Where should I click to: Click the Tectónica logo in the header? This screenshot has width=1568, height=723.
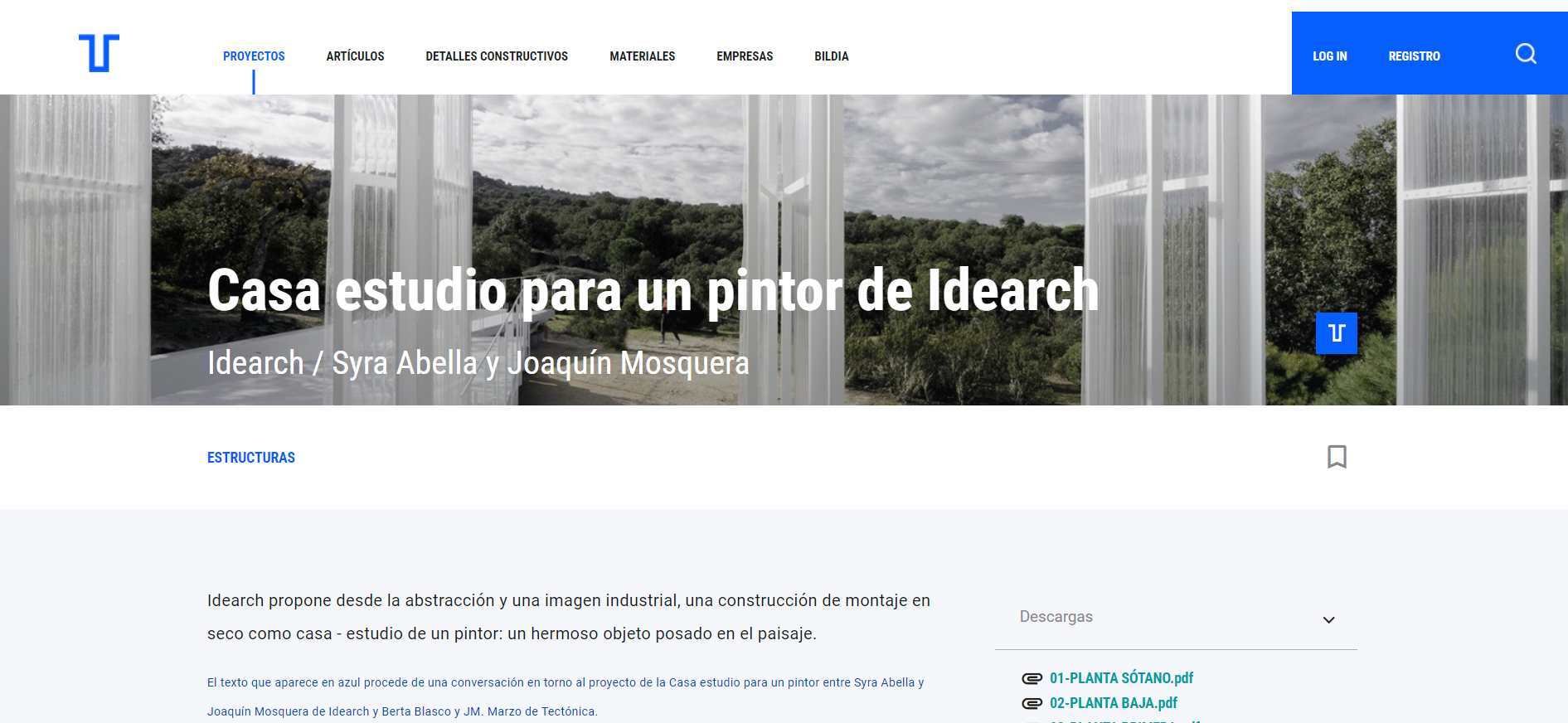(99, 53)
